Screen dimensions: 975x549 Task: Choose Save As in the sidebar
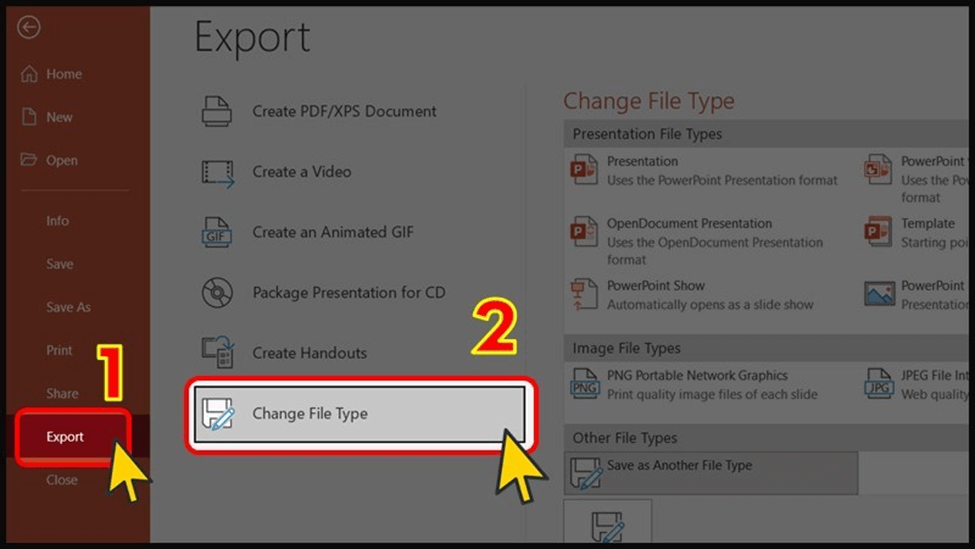[x=68, y=307]
